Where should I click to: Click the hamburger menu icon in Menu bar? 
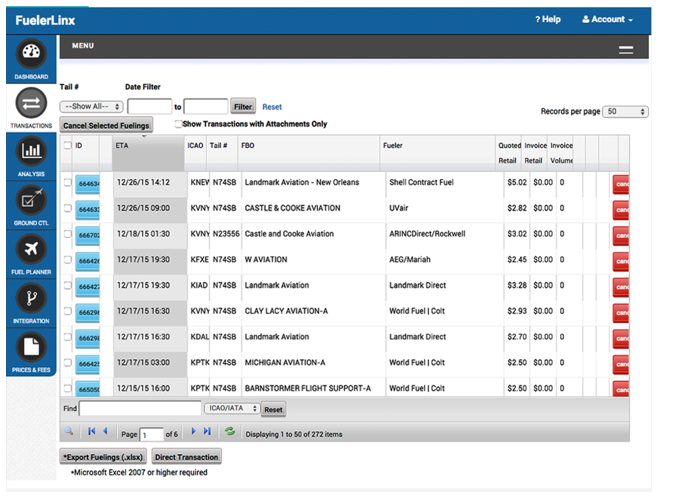pyautogui.click(x=626, y=49)
